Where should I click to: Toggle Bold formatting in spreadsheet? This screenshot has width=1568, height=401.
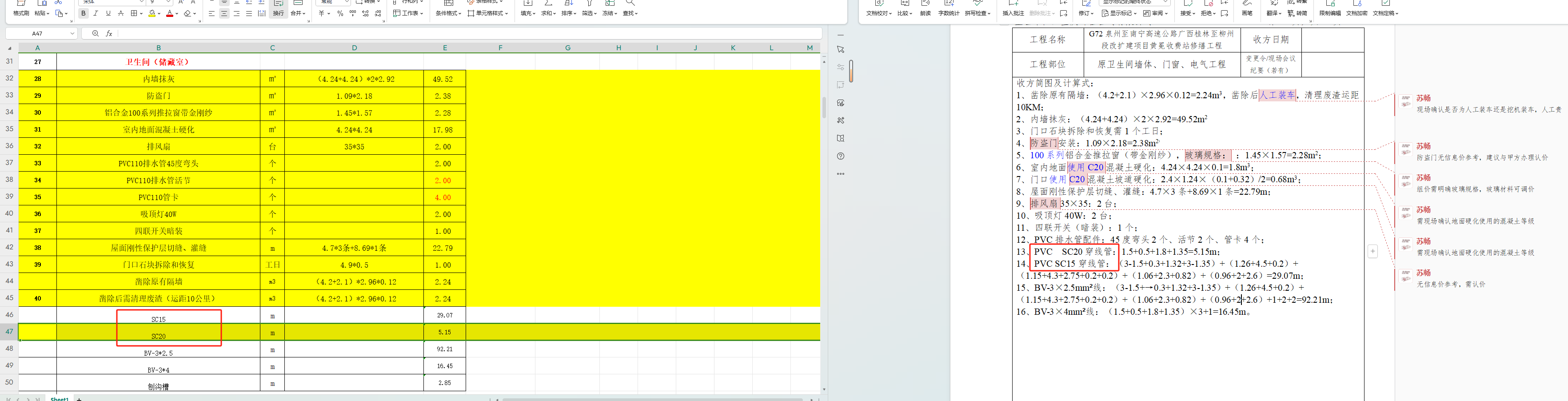(84, 13)
